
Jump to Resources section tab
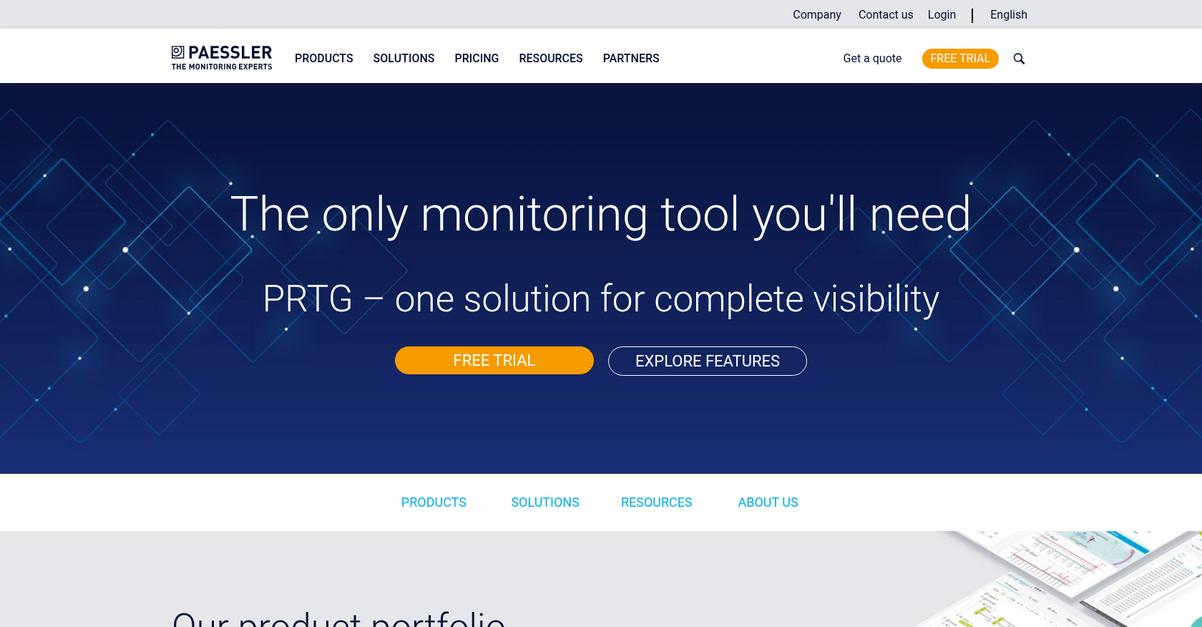coord(657,503)
